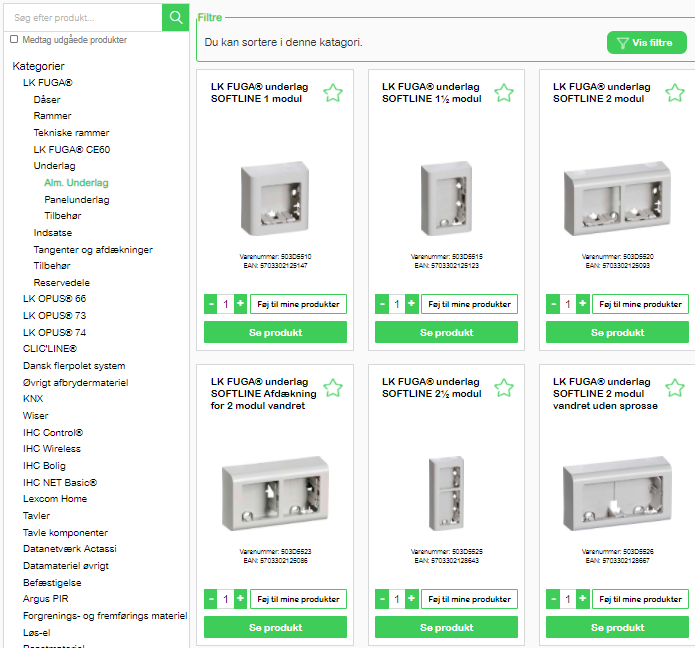The image size is (695, 648).
Task: Decrease quantity for SOFTLINE 1½ modul
Action: 382,304
